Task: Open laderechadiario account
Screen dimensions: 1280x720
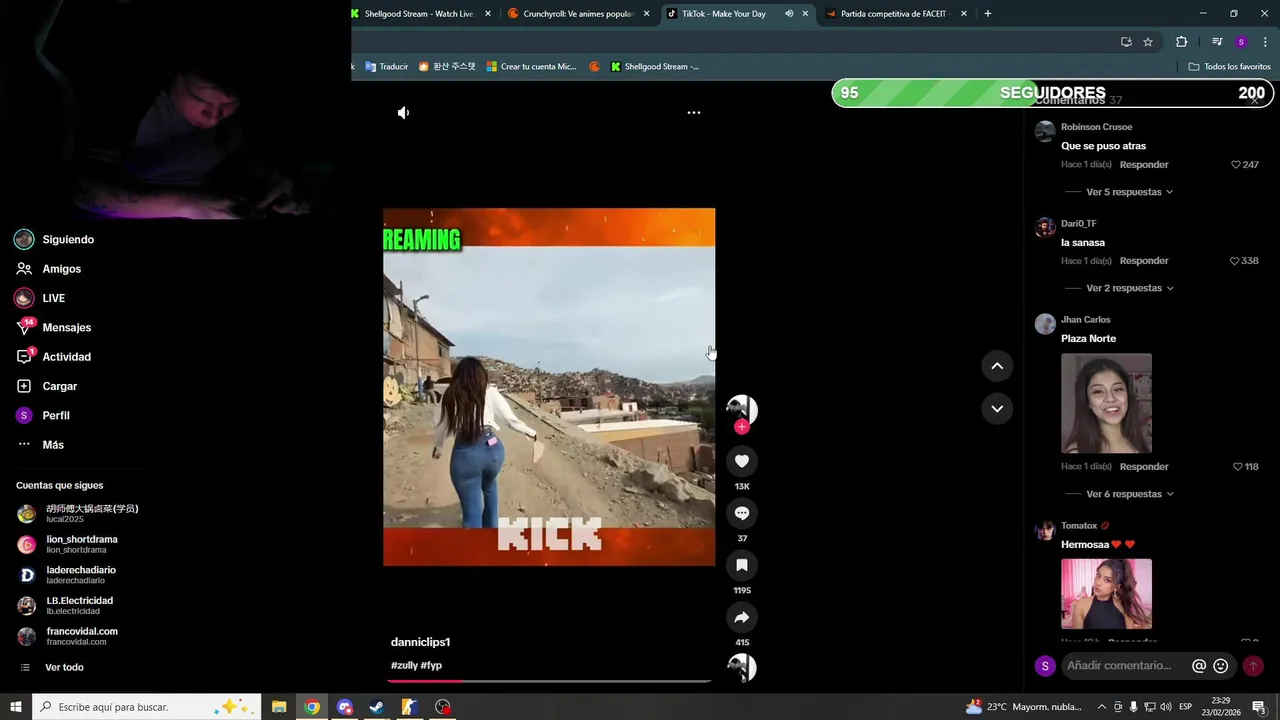Action: [66, 575]
